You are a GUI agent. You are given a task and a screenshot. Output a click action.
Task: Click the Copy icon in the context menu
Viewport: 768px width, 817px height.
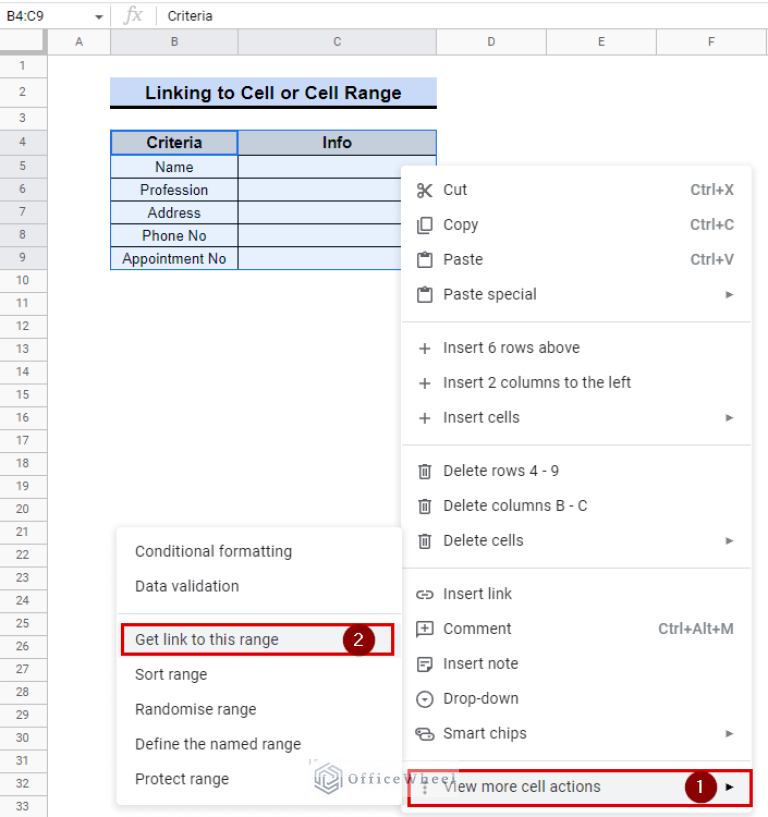[x=424, y=225]
